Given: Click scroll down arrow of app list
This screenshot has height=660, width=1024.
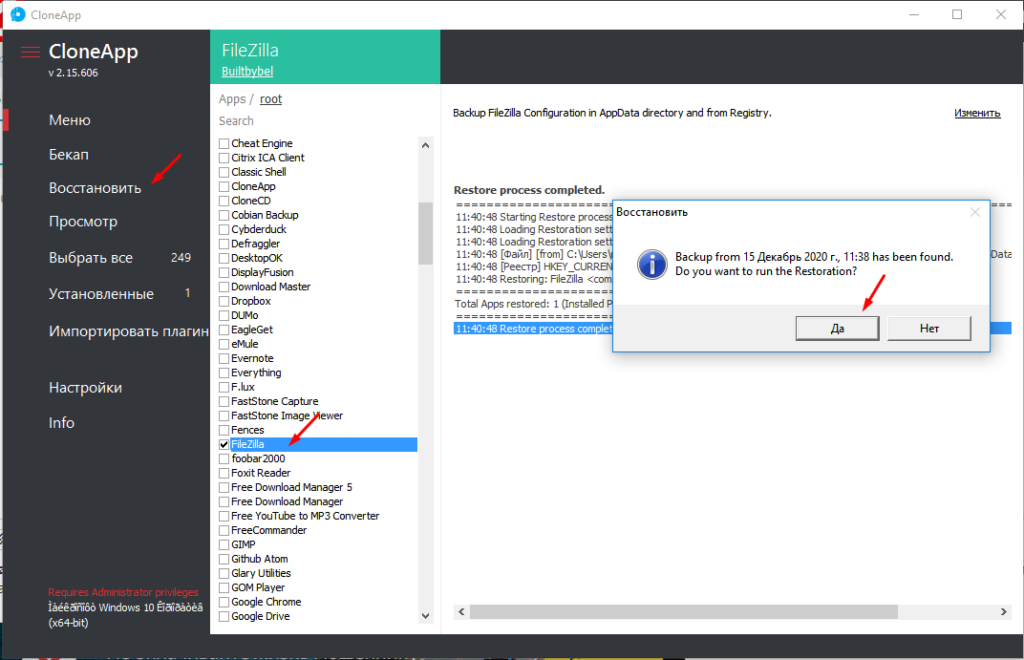Looking at the screenshot, I should (425, 616).
